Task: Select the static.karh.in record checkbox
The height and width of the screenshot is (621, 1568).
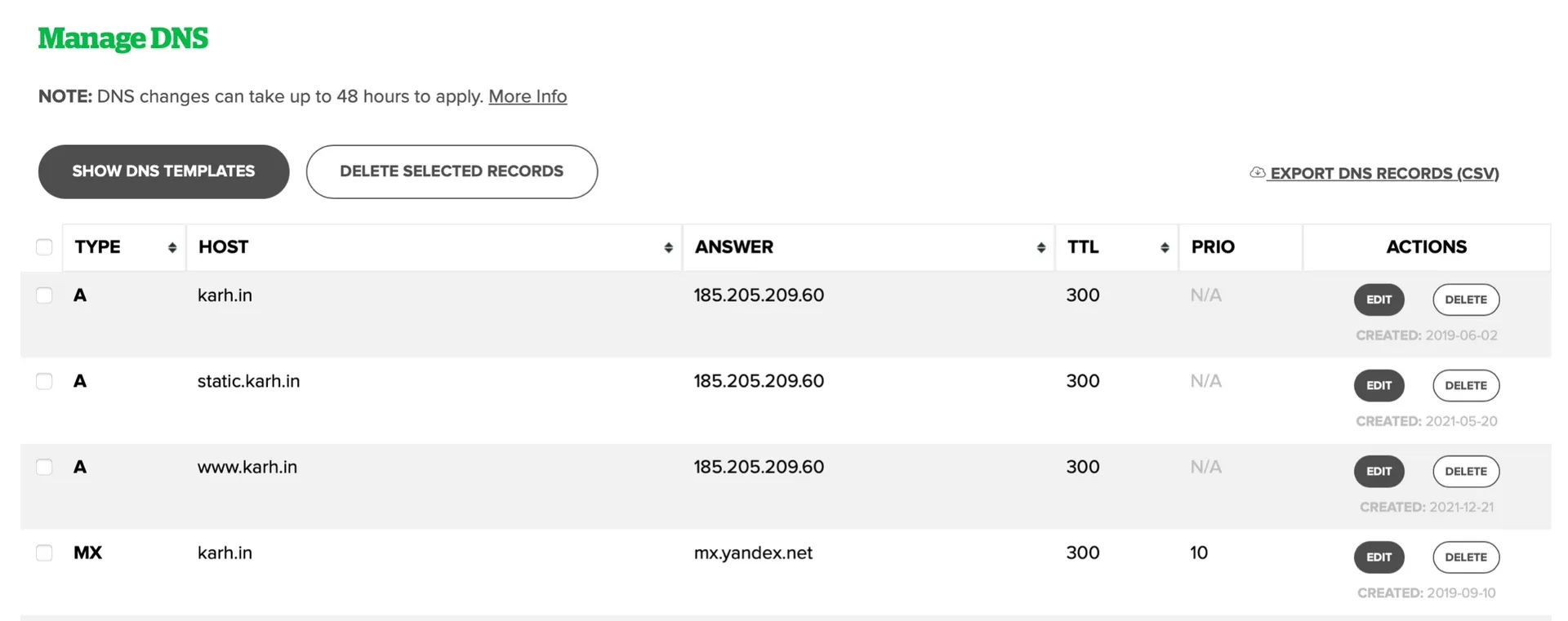Action: click(x=44, y=381)
